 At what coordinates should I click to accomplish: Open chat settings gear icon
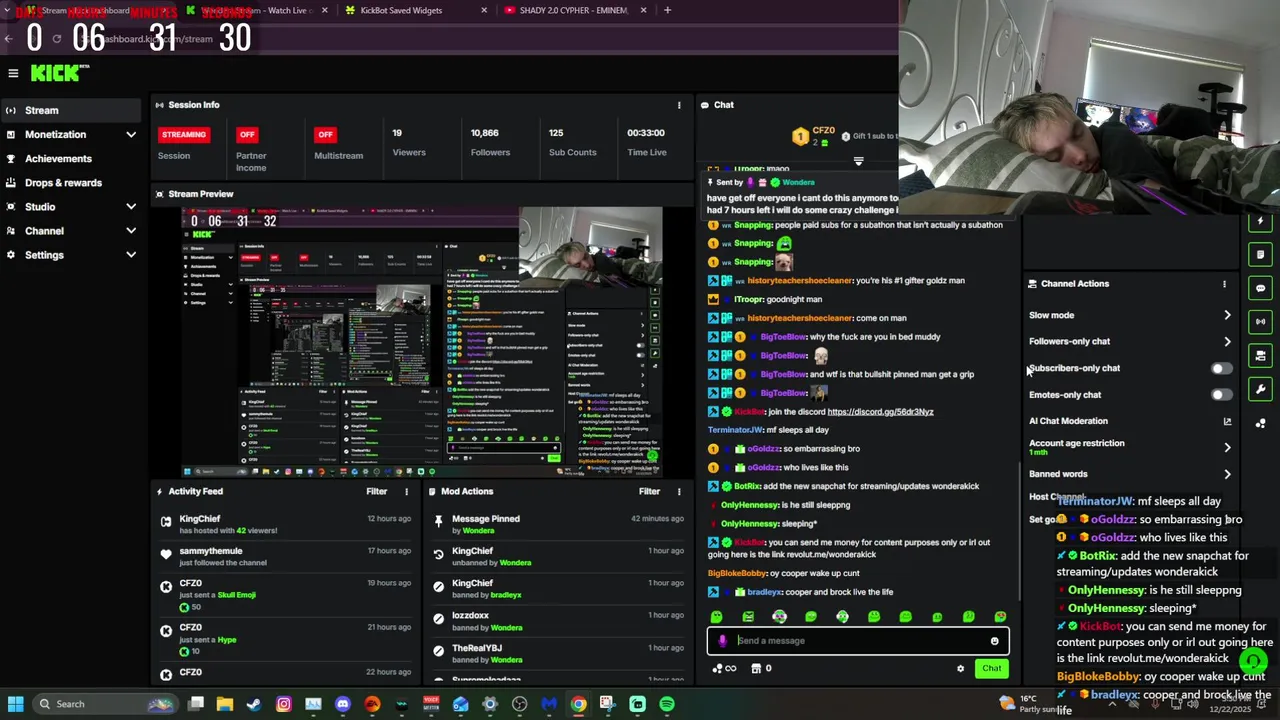pos(961,669)
